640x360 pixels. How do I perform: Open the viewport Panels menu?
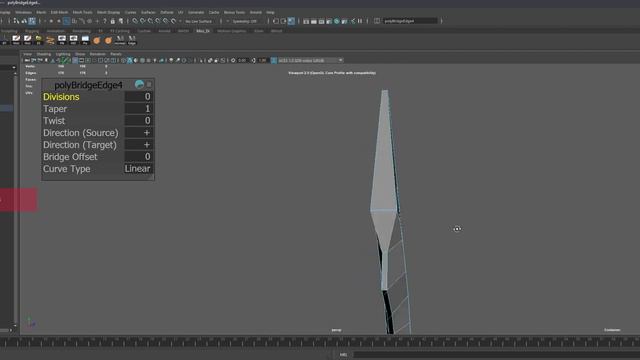point(116,54)
